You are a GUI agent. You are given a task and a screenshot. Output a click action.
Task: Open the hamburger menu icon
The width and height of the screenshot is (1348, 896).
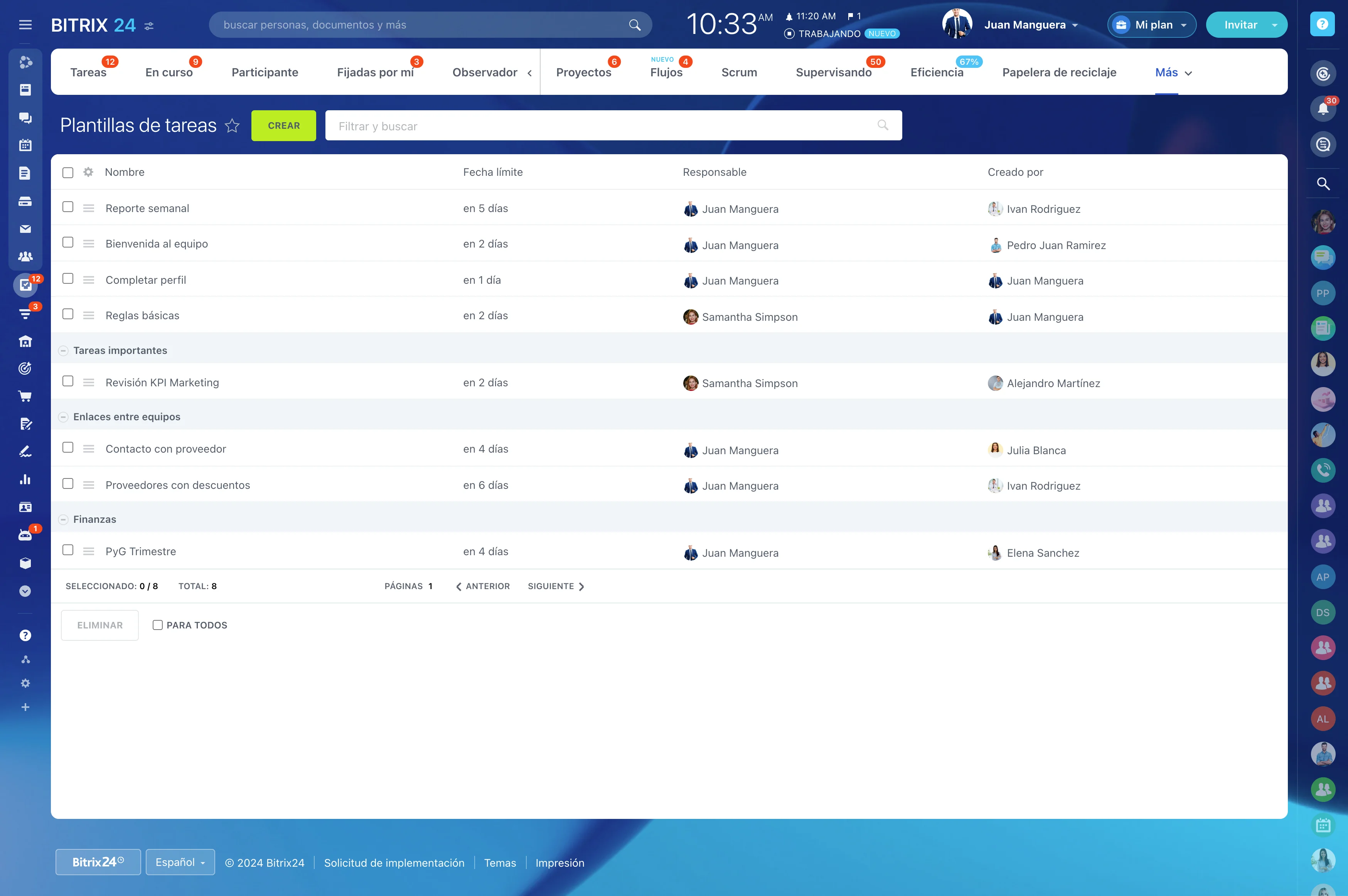tap(25, 25)
